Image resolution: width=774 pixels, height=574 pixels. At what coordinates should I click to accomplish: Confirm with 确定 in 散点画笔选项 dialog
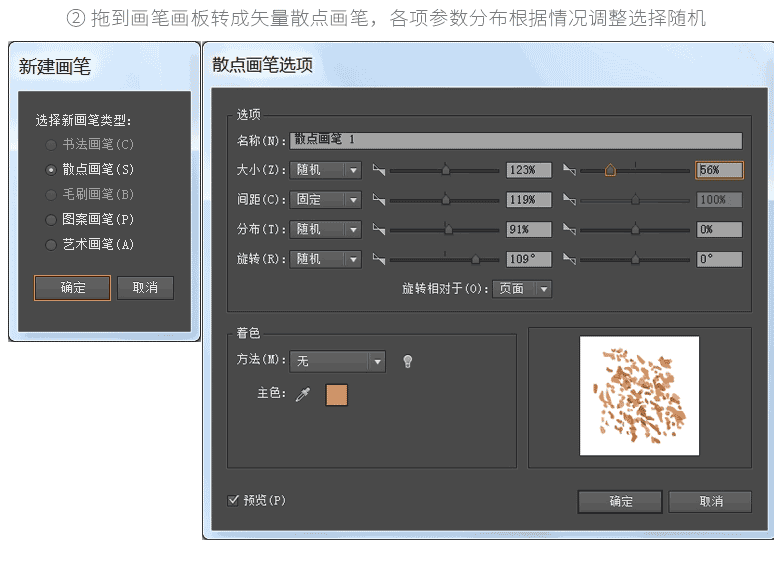click(620, 502)
